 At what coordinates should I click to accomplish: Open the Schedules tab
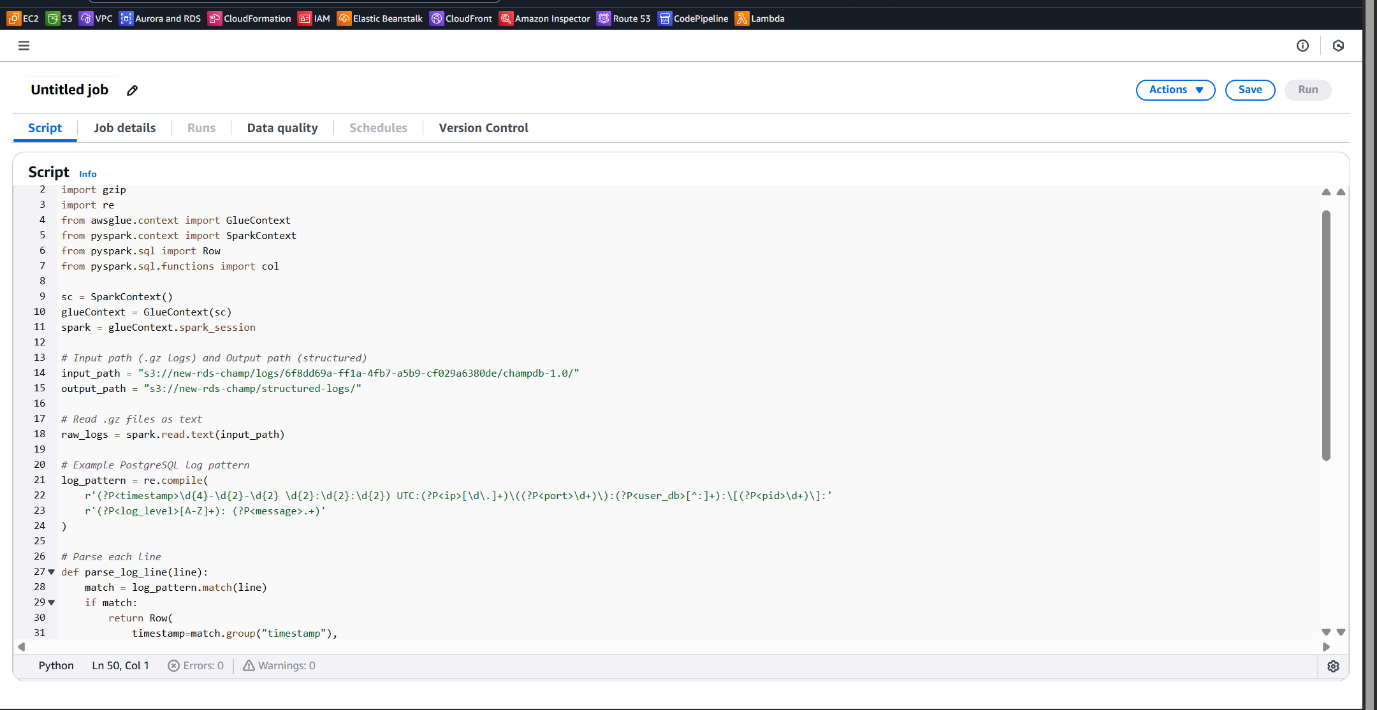(378, 128)
